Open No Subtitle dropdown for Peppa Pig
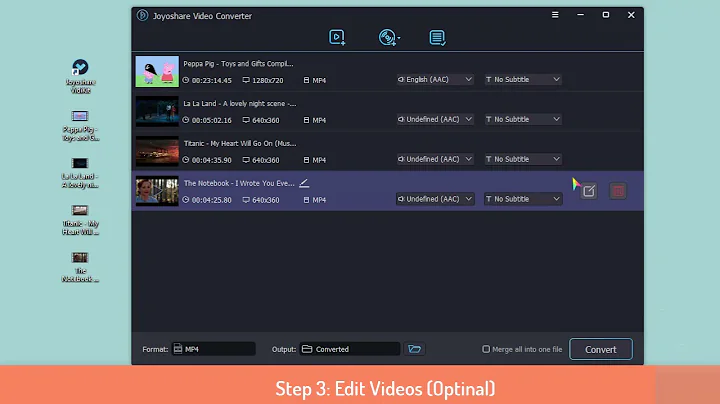 coord(523,79)
